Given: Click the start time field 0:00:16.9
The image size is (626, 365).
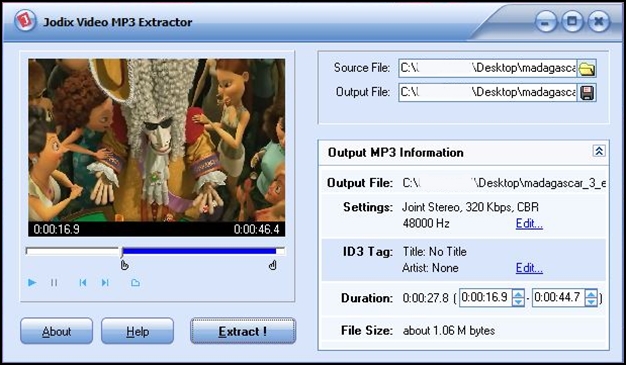Looking at the screenshot, I should tap(485, 298).
